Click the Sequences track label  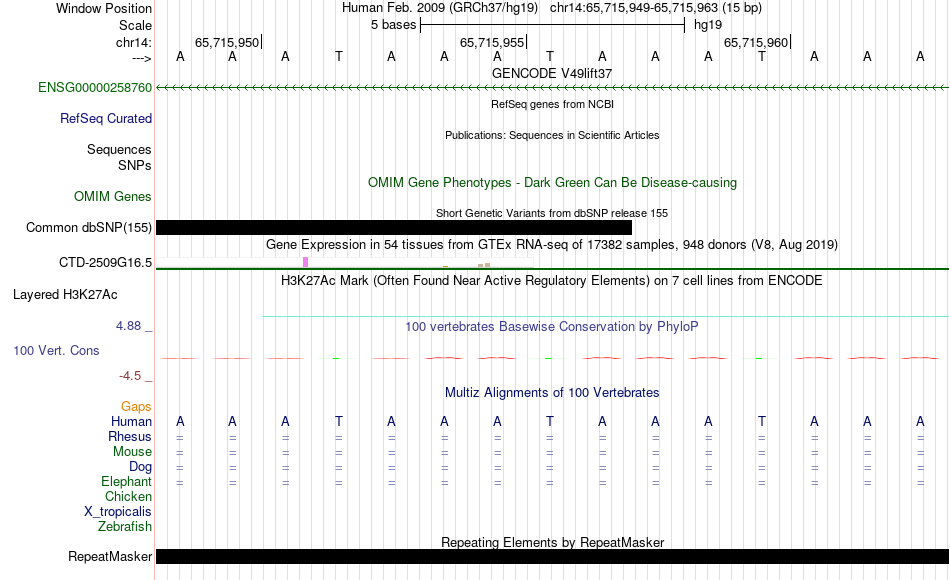[x=119, y=149]
